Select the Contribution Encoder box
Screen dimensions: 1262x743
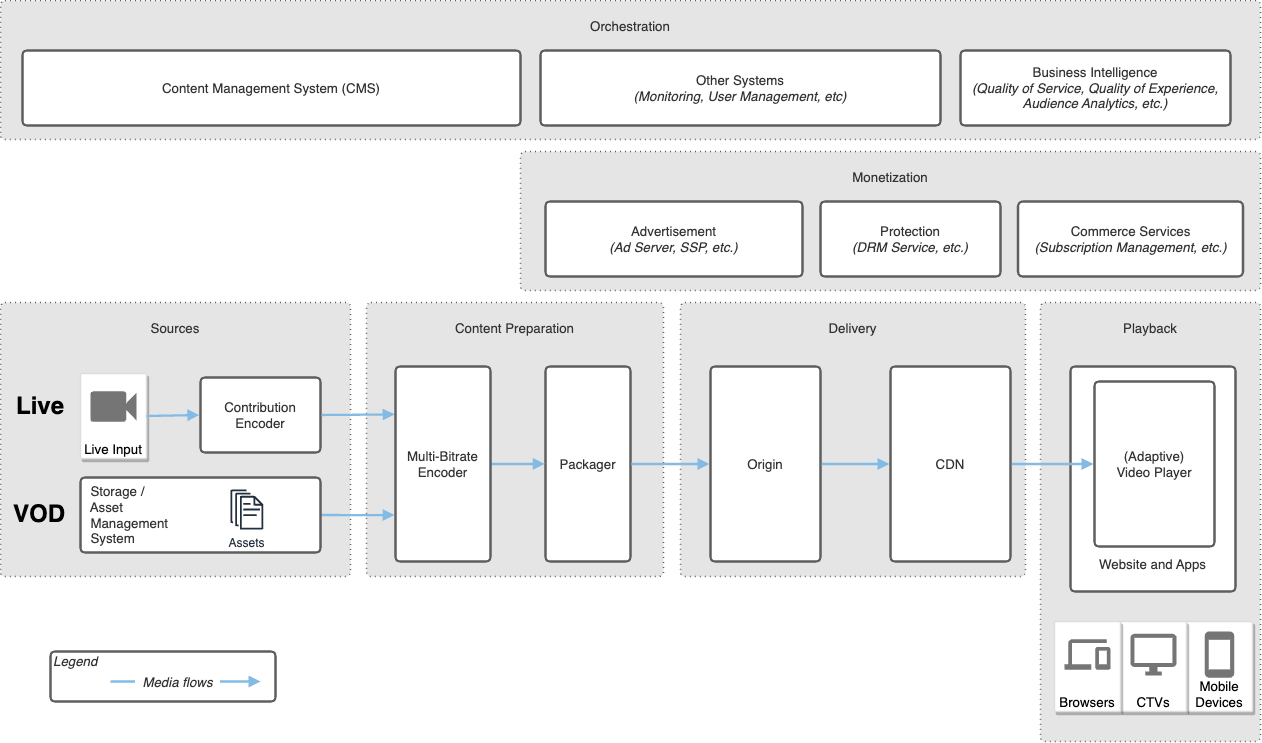tap(260, 415)
